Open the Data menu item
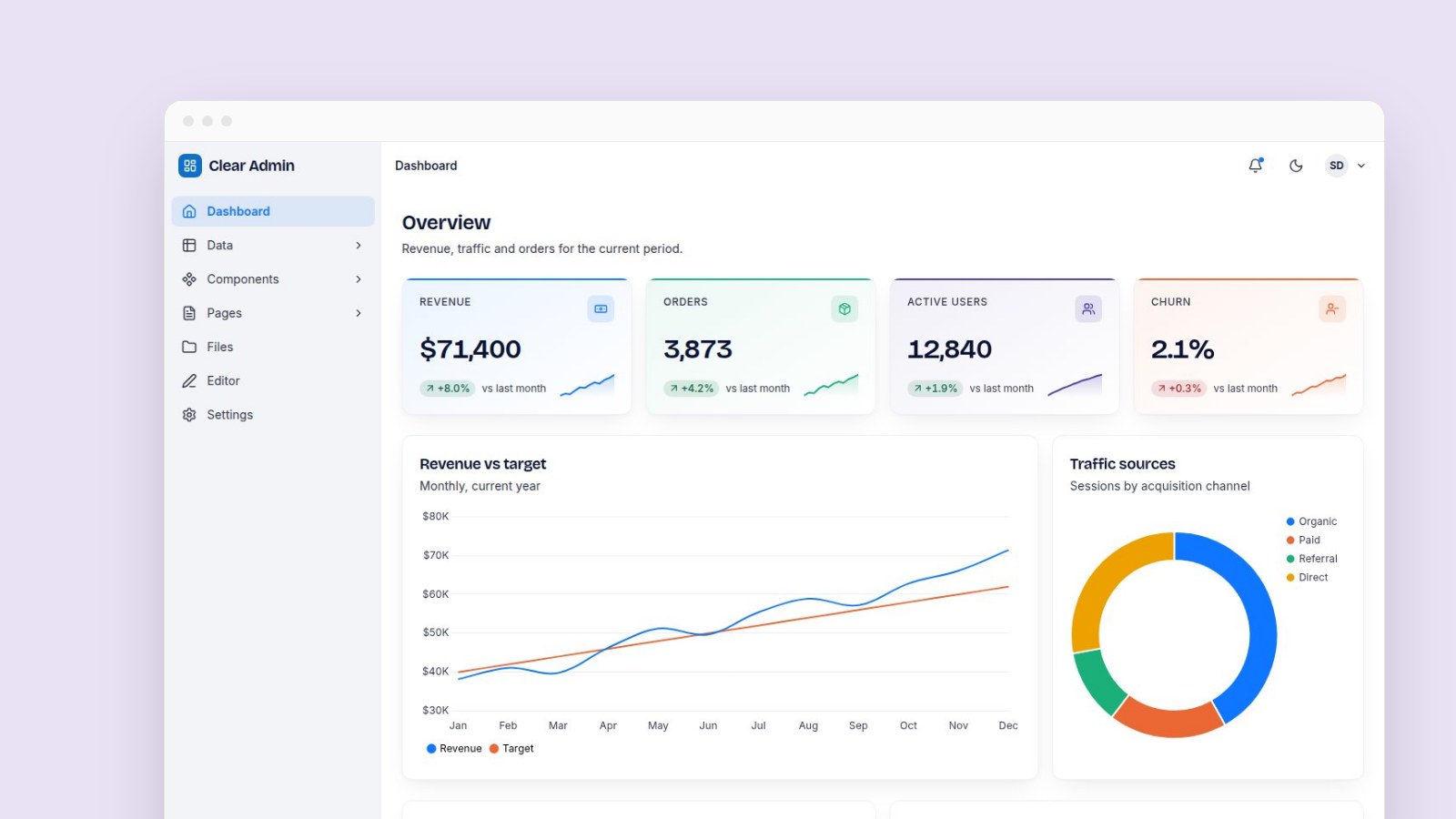Image resolution: width=1456 pixels, height=819 pixels. pyautogui.click(x=273, y=245)
